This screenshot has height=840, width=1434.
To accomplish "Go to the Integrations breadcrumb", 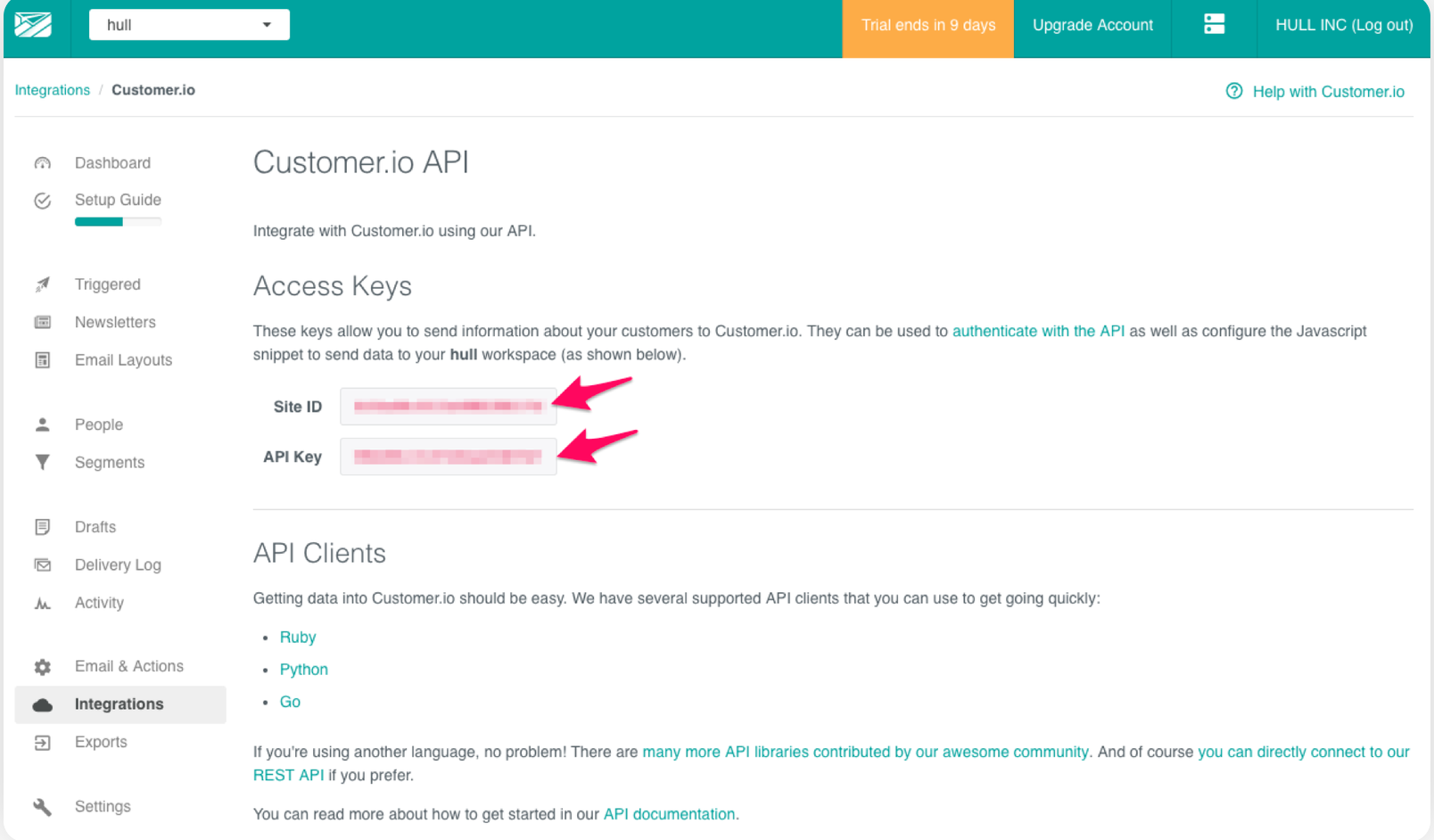I will click(x=53, y=90).
